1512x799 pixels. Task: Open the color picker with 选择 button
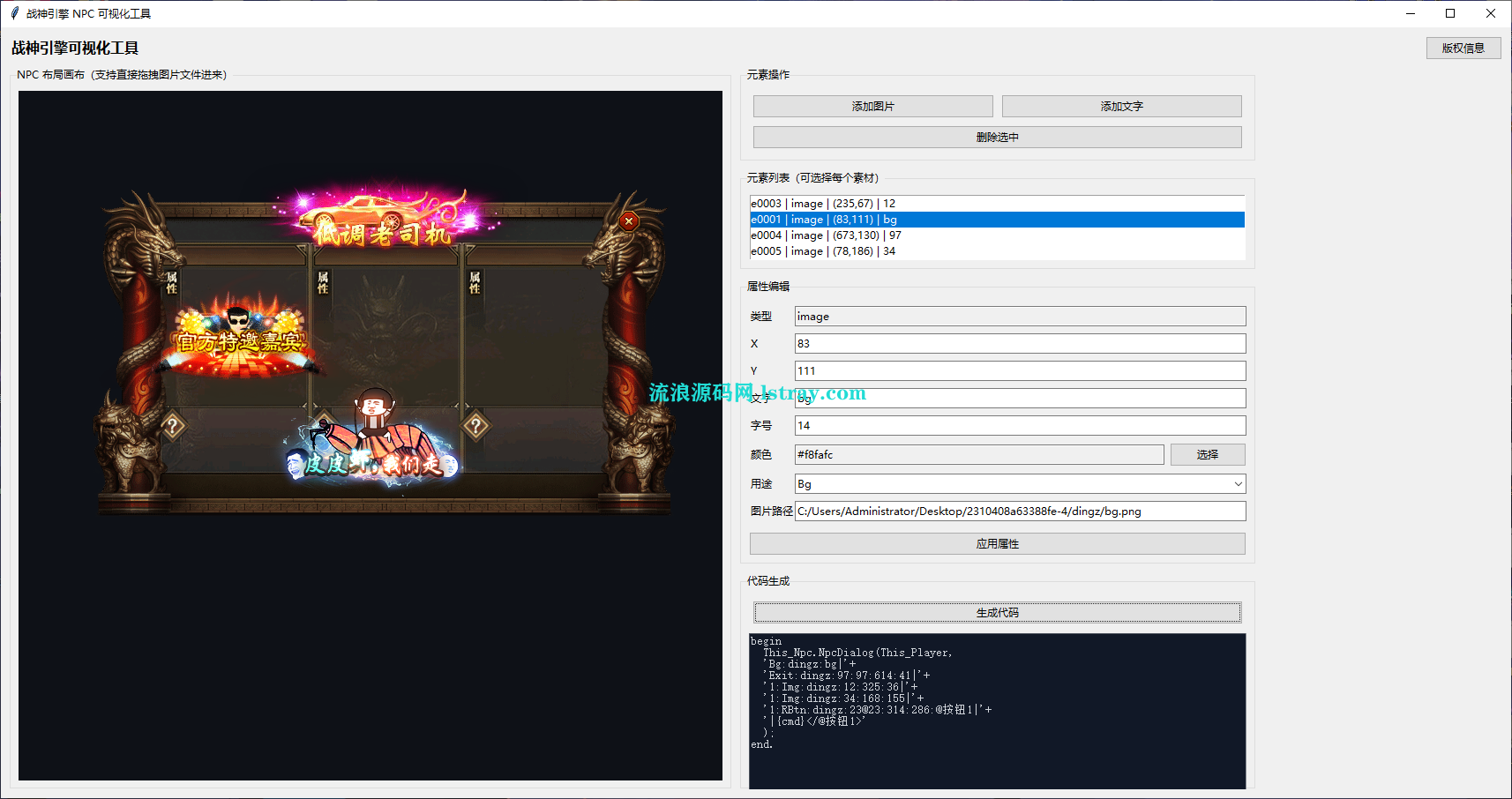click(1207, 455)
